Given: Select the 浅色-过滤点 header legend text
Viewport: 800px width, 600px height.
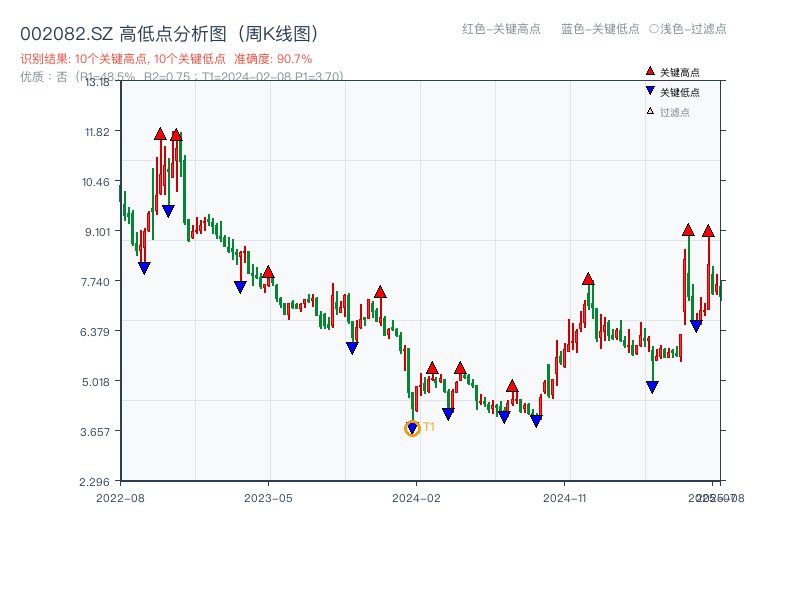Looking at the screenshot, I should pos(693,29).
